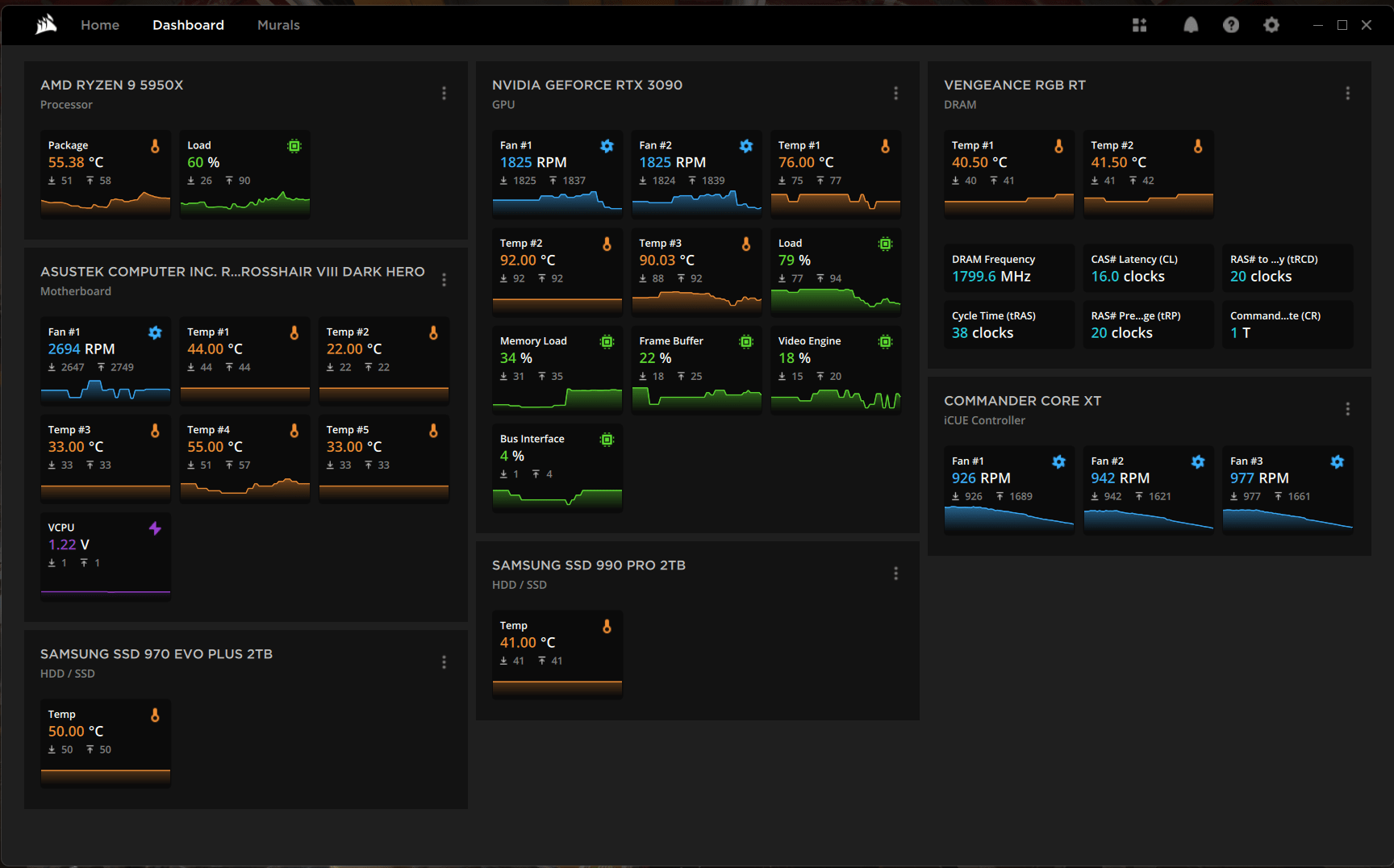Image resolution: width=1394 pixels, height=868 pixels.
Task: Click Memory Load chip icon
Action: click(x=607, y=342)
